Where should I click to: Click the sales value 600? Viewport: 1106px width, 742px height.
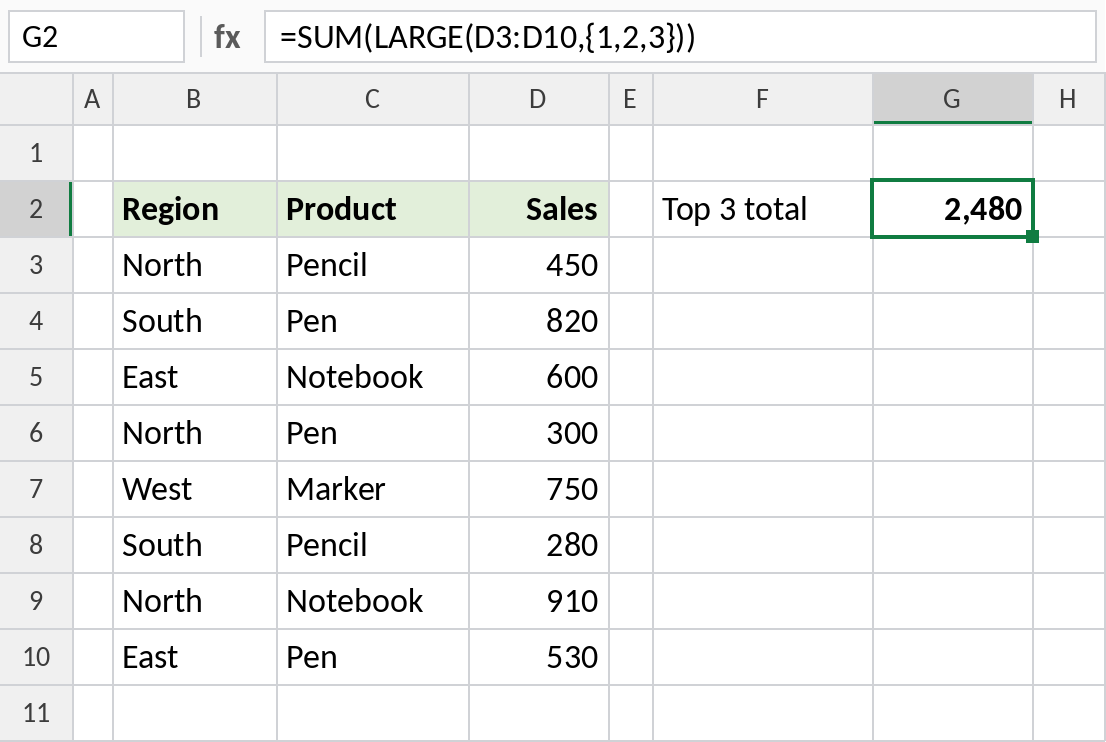[539, 377]
